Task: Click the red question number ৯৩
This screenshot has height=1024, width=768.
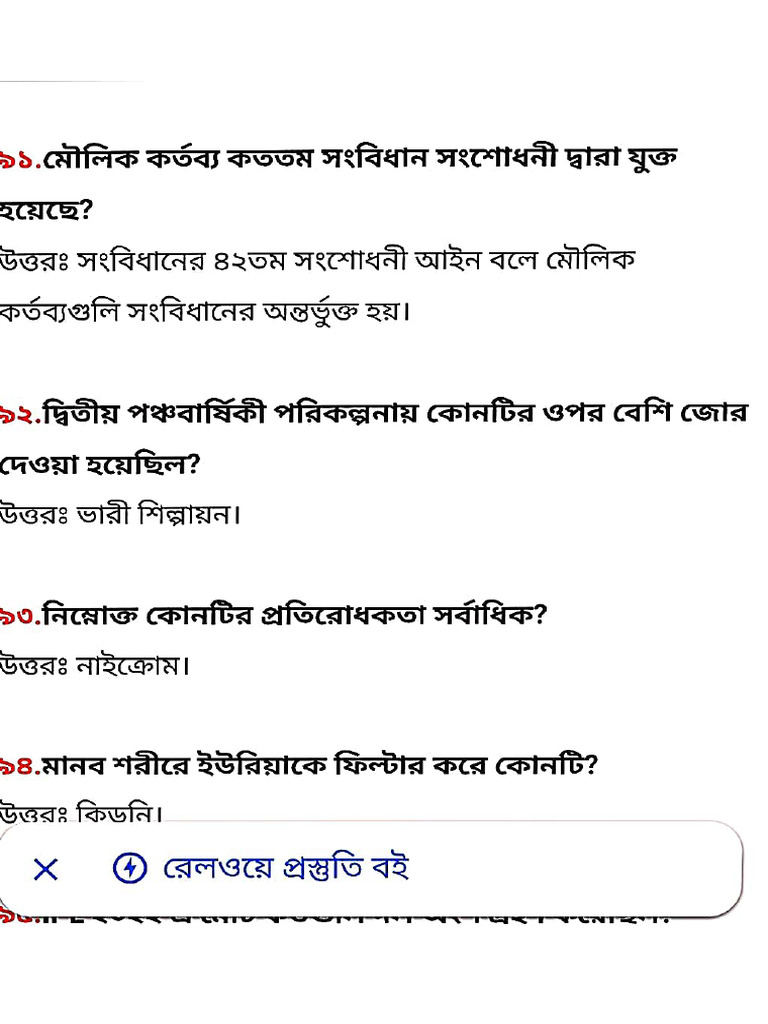Action: point(20,616)
